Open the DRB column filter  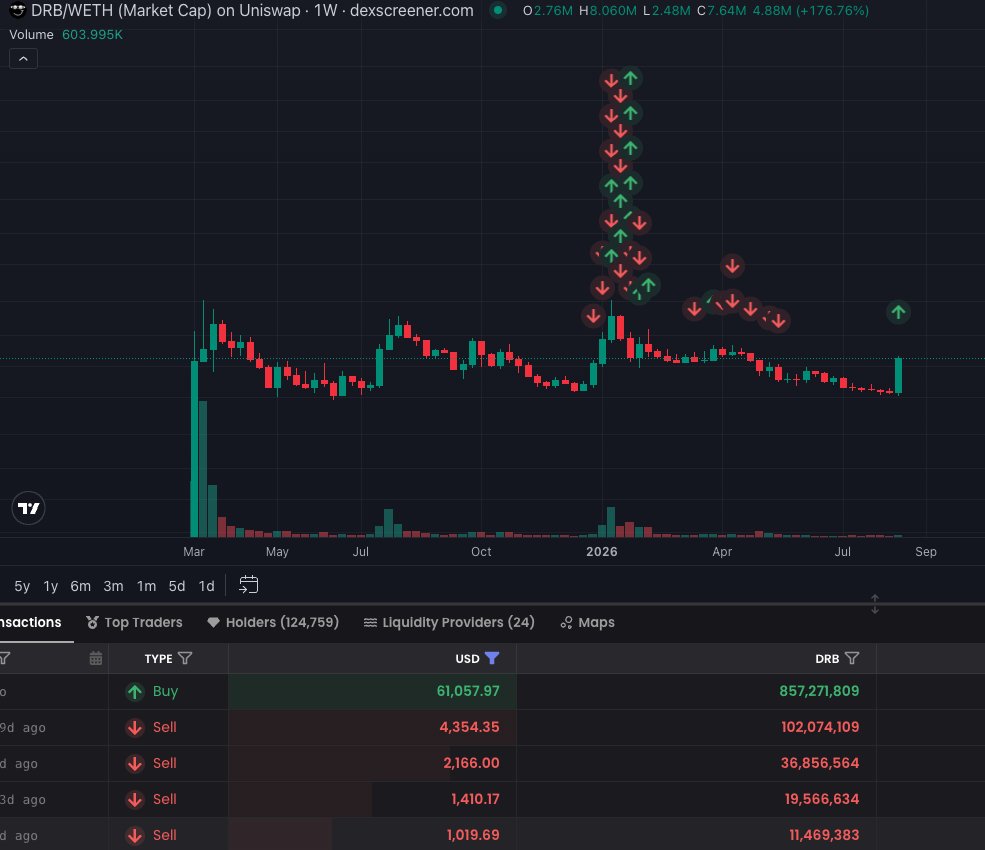click(852, 658)
